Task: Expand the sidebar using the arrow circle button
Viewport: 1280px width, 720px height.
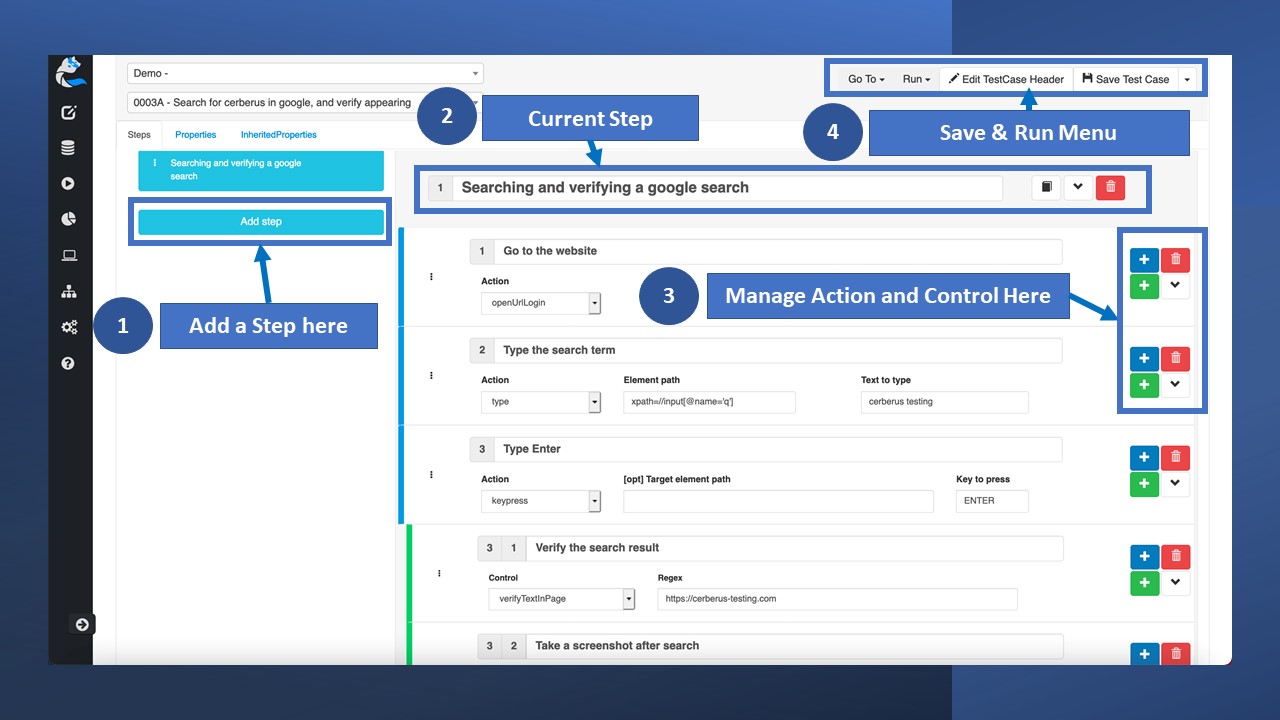Action: (x=82, y=625)
